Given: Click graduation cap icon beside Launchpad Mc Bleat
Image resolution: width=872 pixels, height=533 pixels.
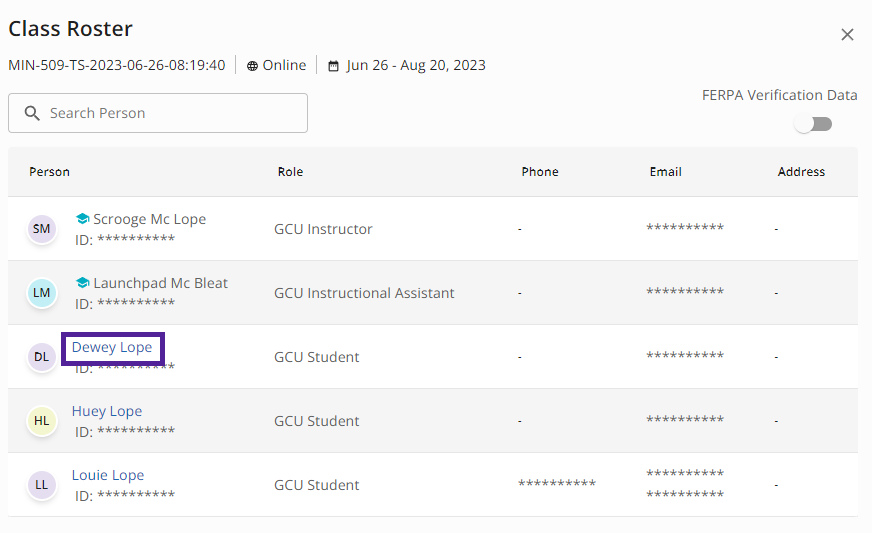Looking at the screenshot, I should 82,283.
